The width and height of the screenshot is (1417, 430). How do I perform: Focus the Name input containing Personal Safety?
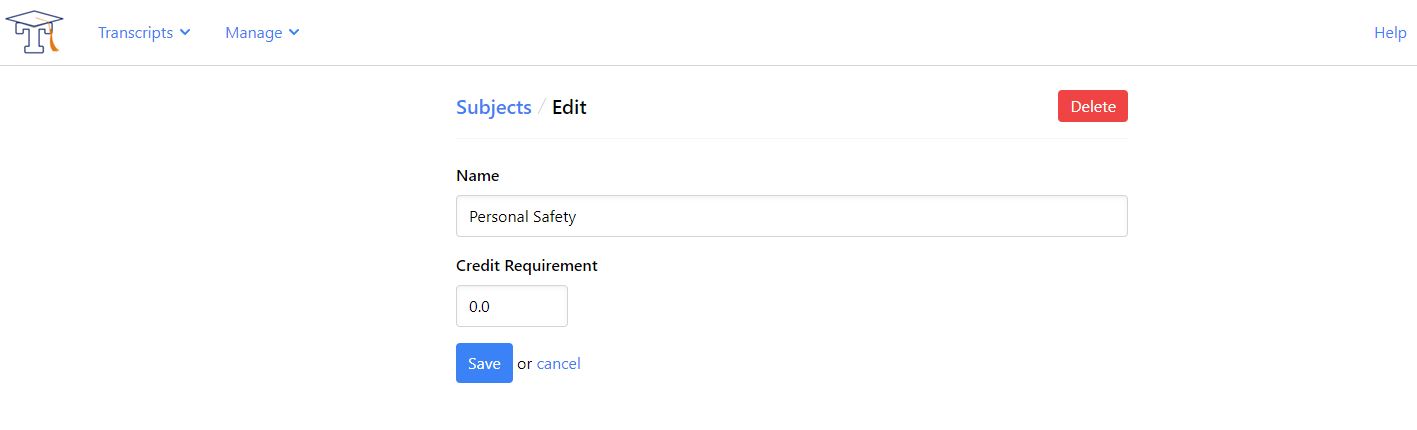tap(791, 216)
